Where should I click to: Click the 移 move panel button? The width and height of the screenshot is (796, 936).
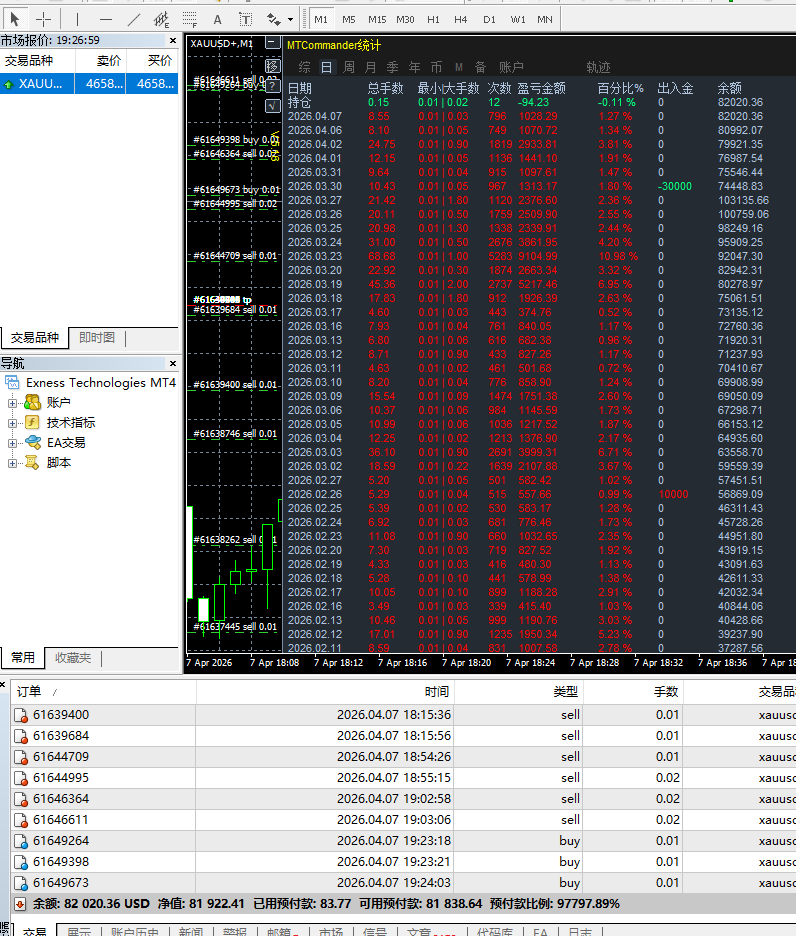(x=272, y=66)
